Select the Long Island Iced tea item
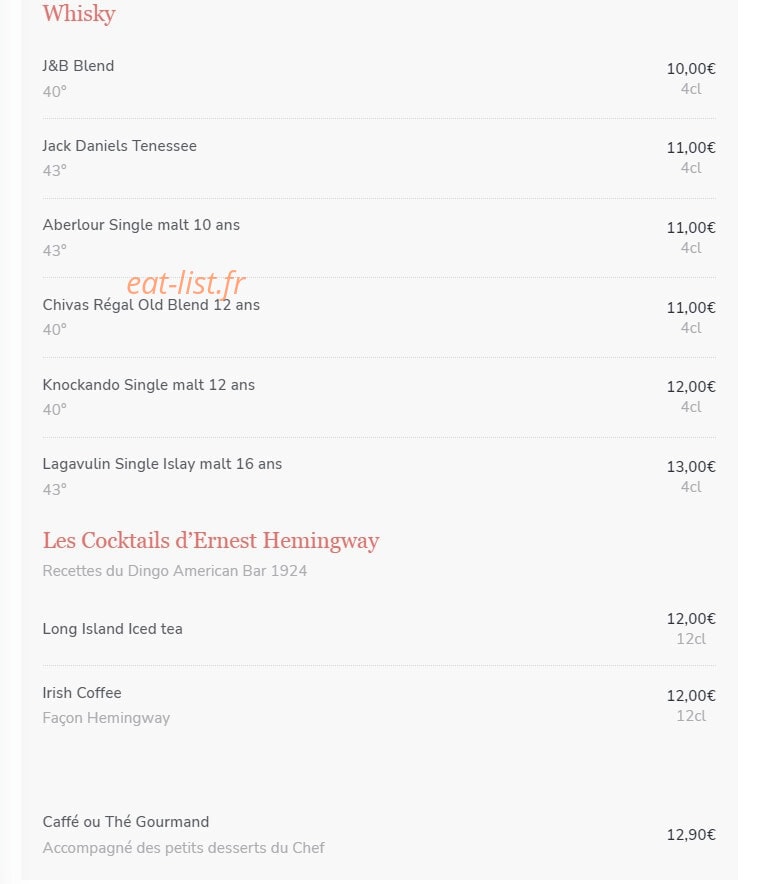 pyautogui.click(x=113, y=629)
